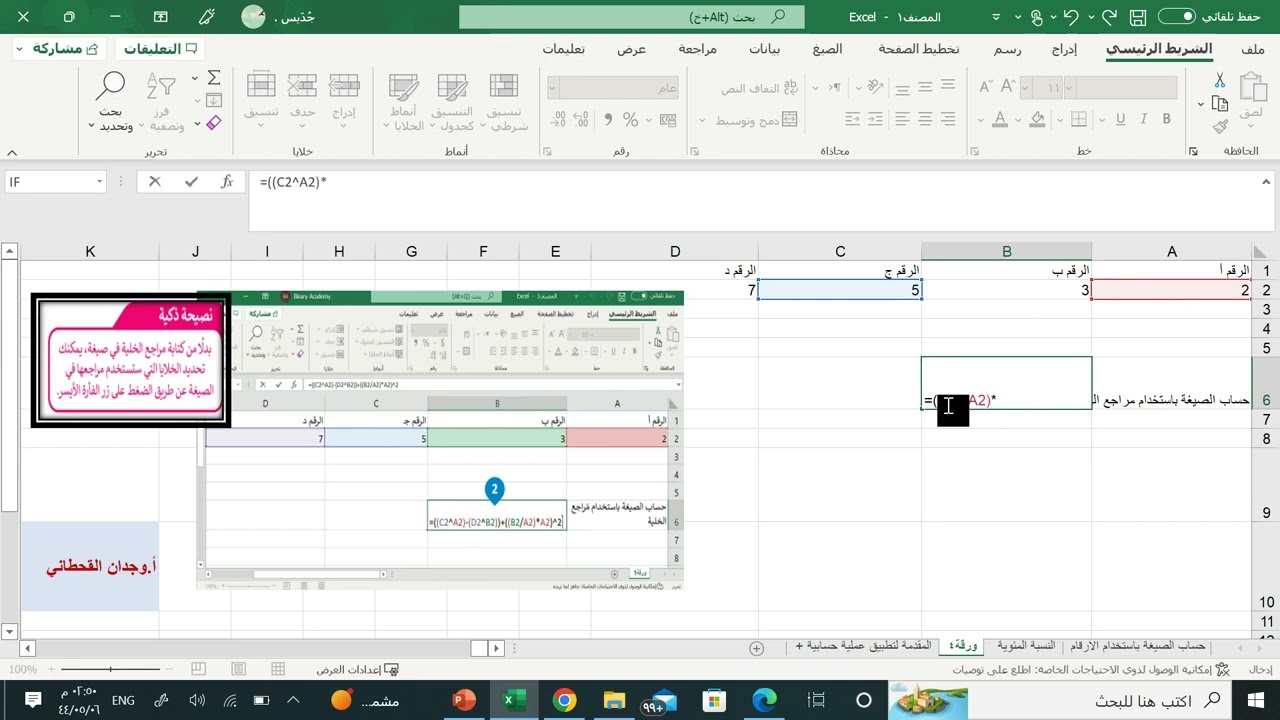Open Find and Select magnifier tool
Image resolution: width=1280 pixels, height=720 pixels.
pos(110,86)
